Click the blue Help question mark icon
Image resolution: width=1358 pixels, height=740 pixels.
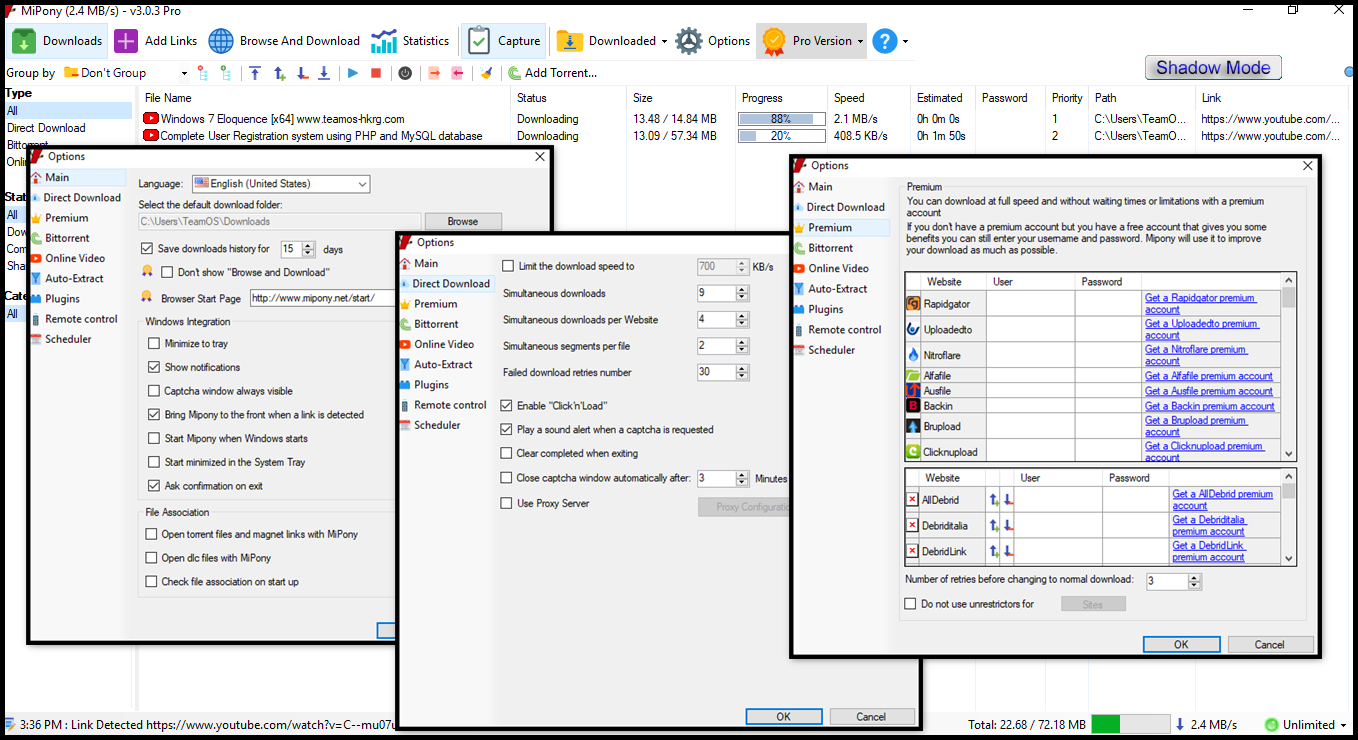coord(884,41)
